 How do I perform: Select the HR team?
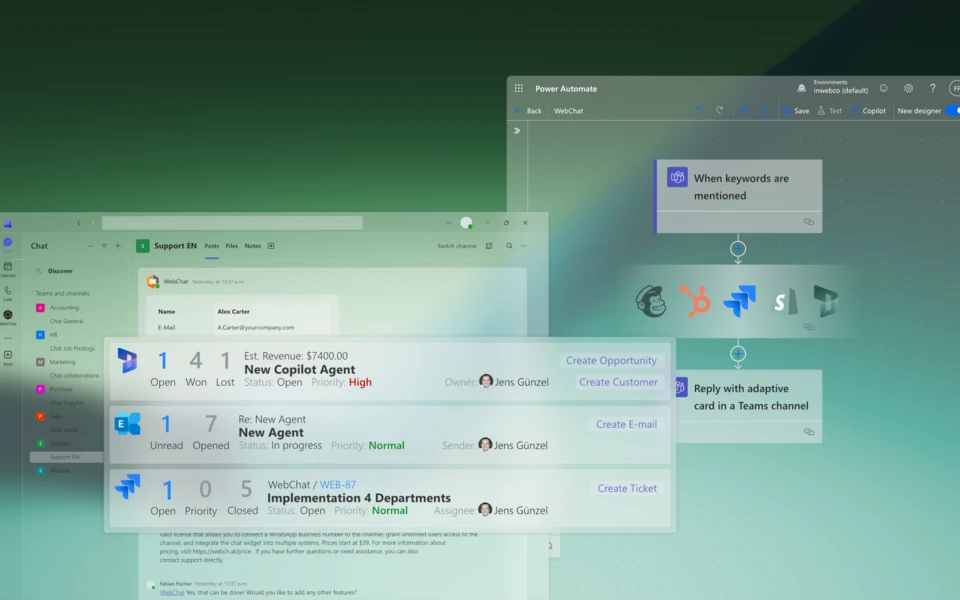53,335
